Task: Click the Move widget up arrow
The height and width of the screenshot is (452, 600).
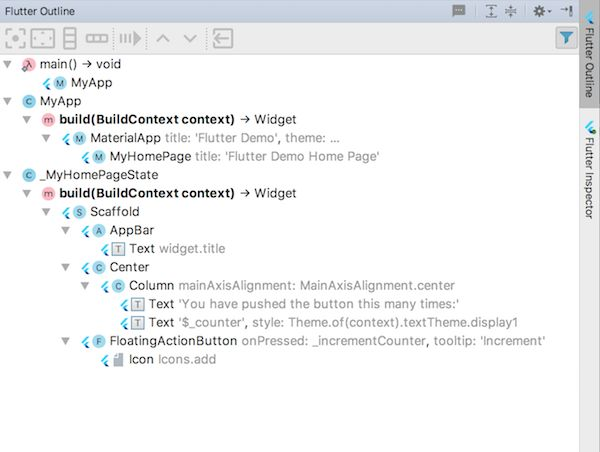Action: (x=163, y=38)
